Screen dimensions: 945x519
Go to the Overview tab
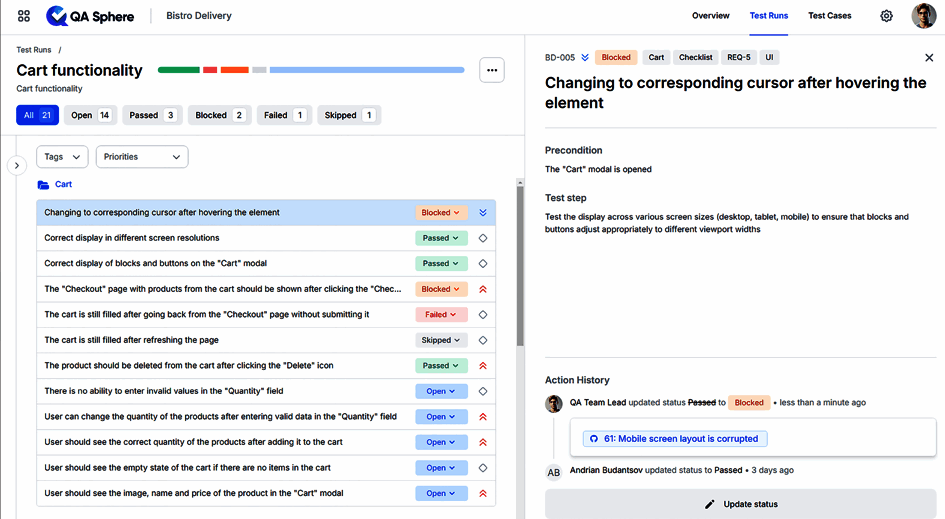pos(710,16)
